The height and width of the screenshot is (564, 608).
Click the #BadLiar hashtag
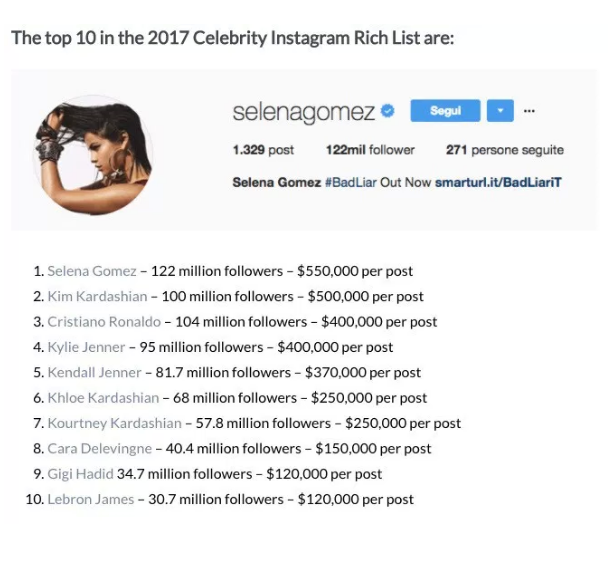click(351, 182)
